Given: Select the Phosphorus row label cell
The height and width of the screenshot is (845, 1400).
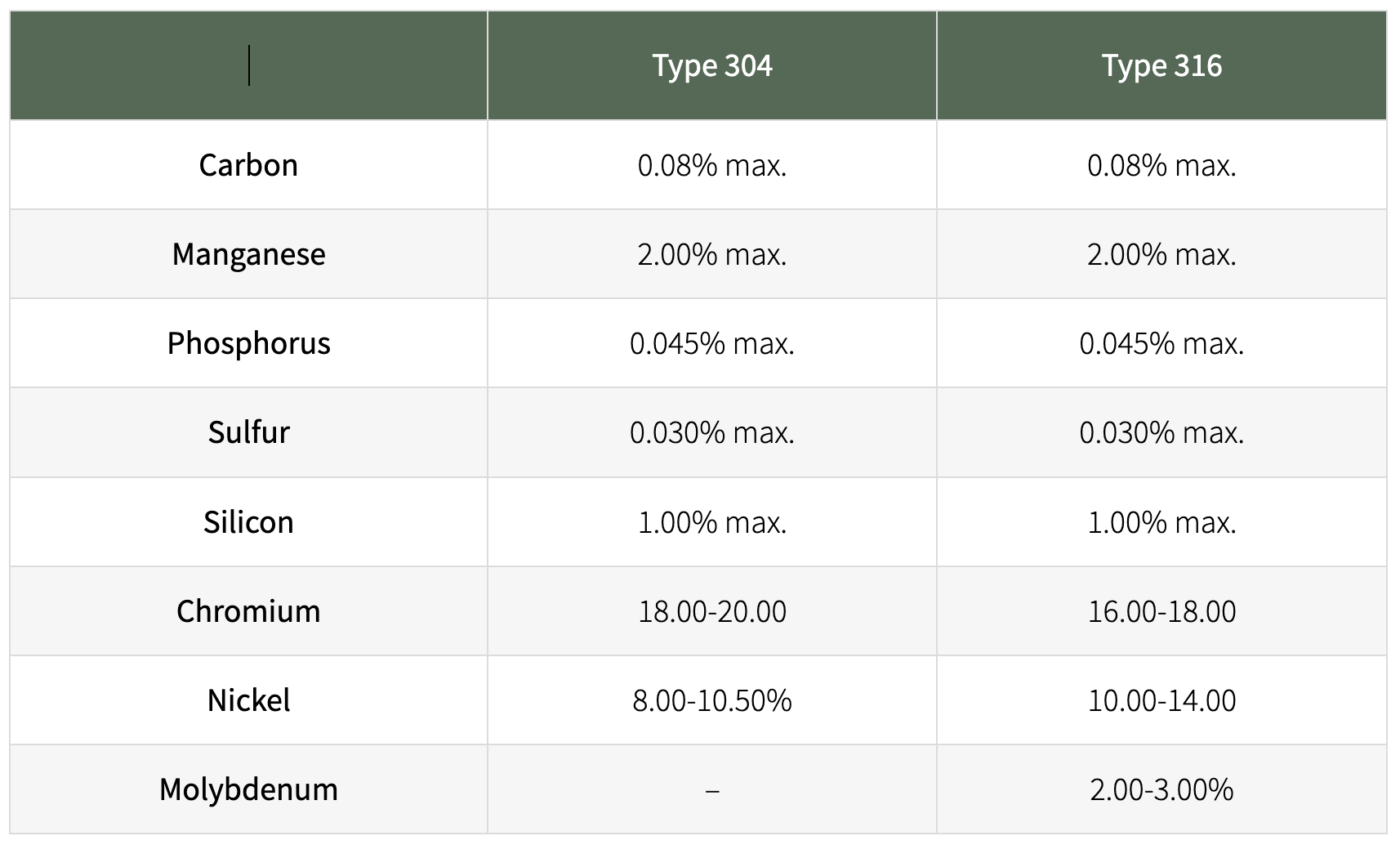Looking at the screenshot, I should pos(248,343).
